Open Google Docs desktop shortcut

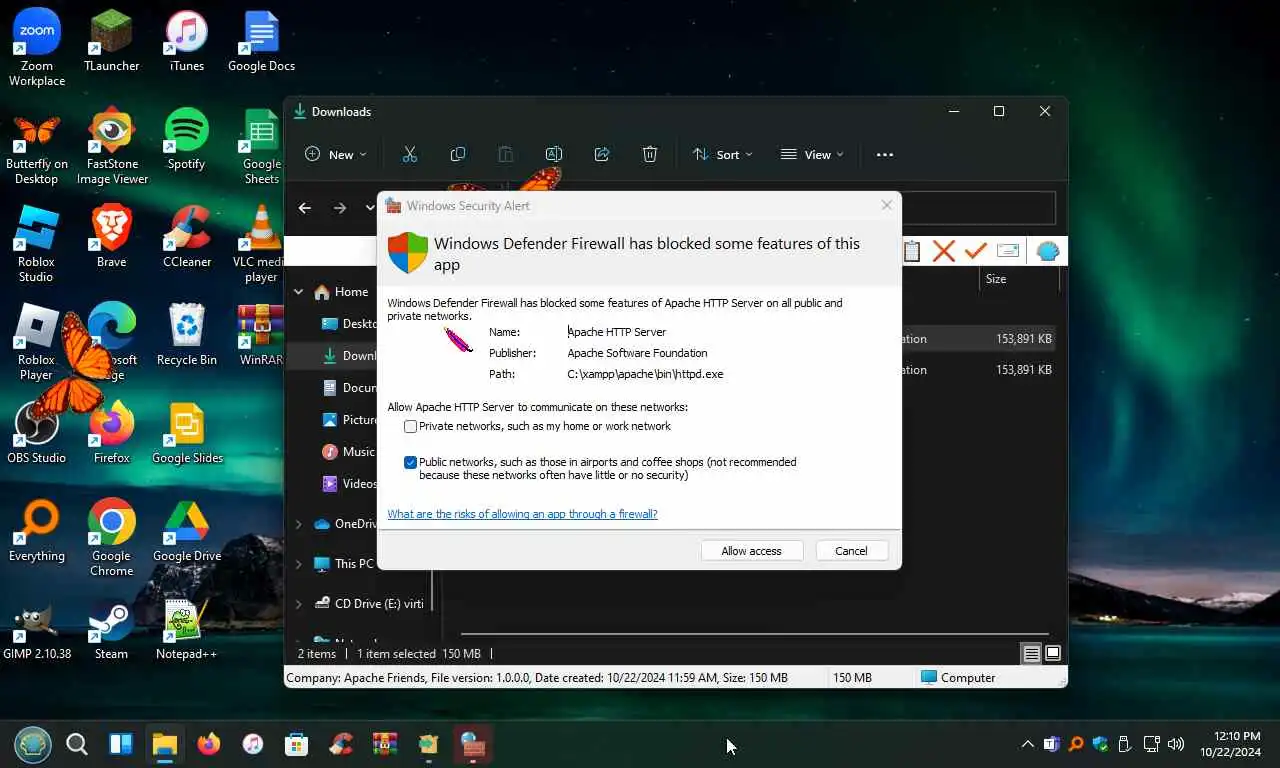261,40
